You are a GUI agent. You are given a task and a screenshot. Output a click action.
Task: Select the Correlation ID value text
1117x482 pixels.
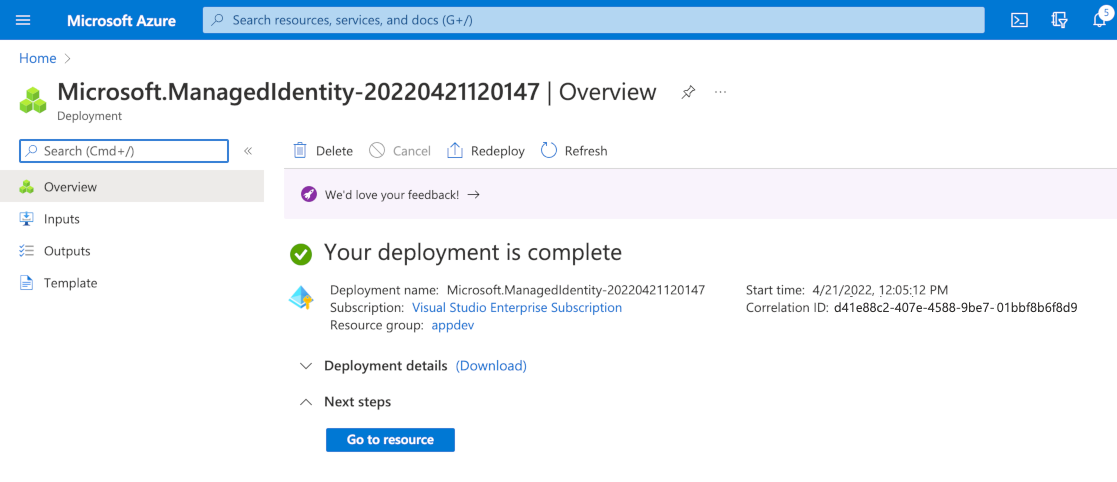pos(955,308)
